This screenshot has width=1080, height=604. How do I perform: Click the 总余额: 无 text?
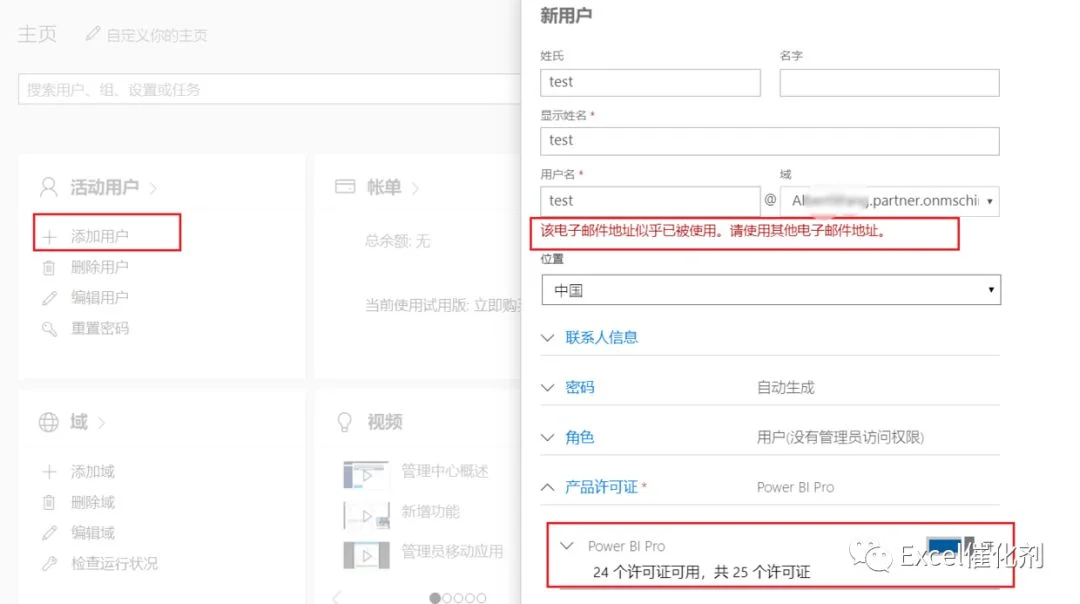tap(397, 240)
